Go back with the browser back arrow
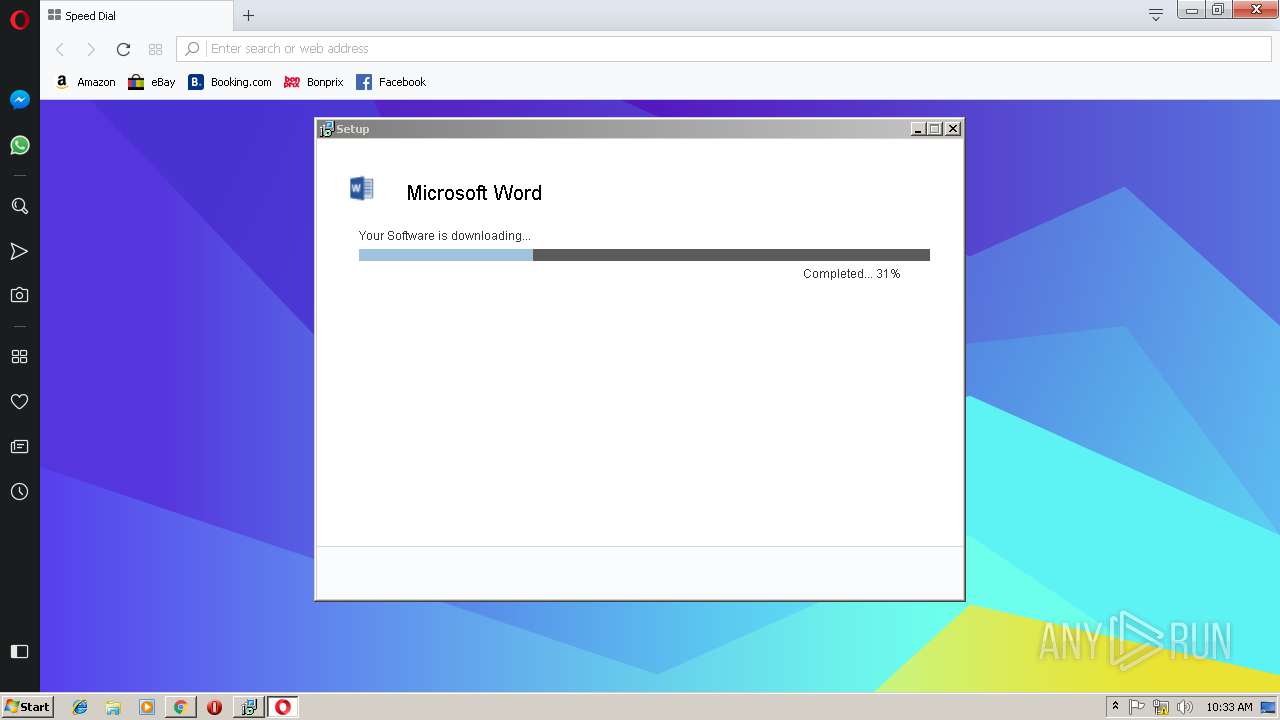The width and height of the screenshot is (1280, 720). 60,49
